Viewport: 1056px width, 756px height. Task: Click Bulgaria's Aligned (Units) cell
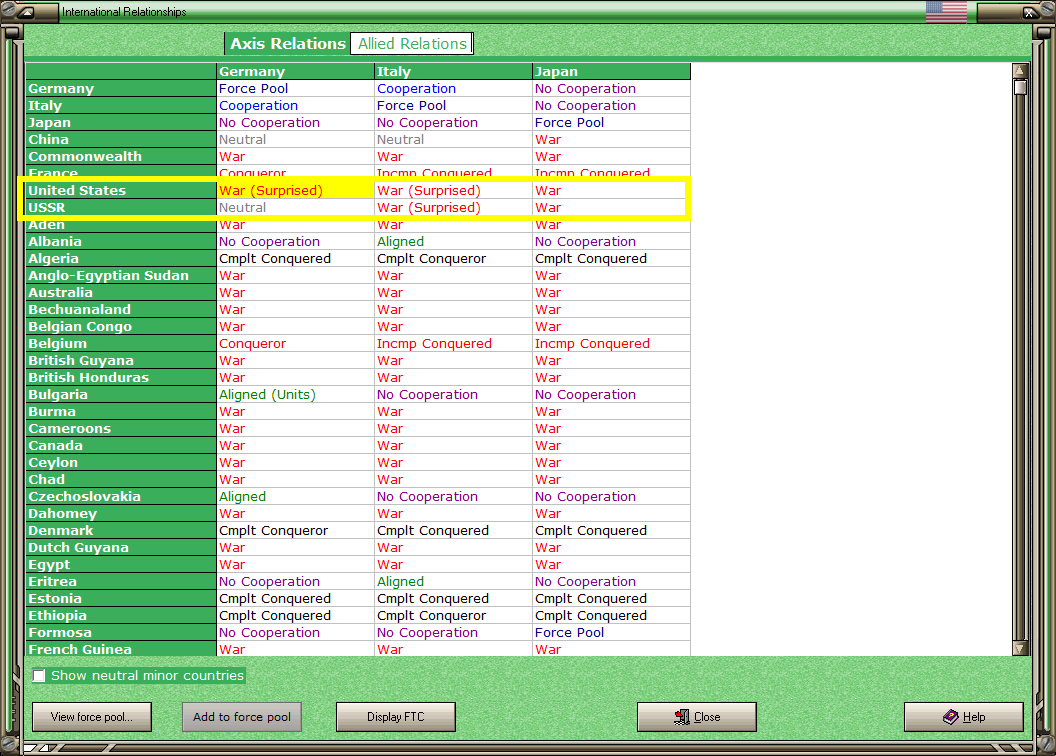pyautogui.click(x=296, y=394)
